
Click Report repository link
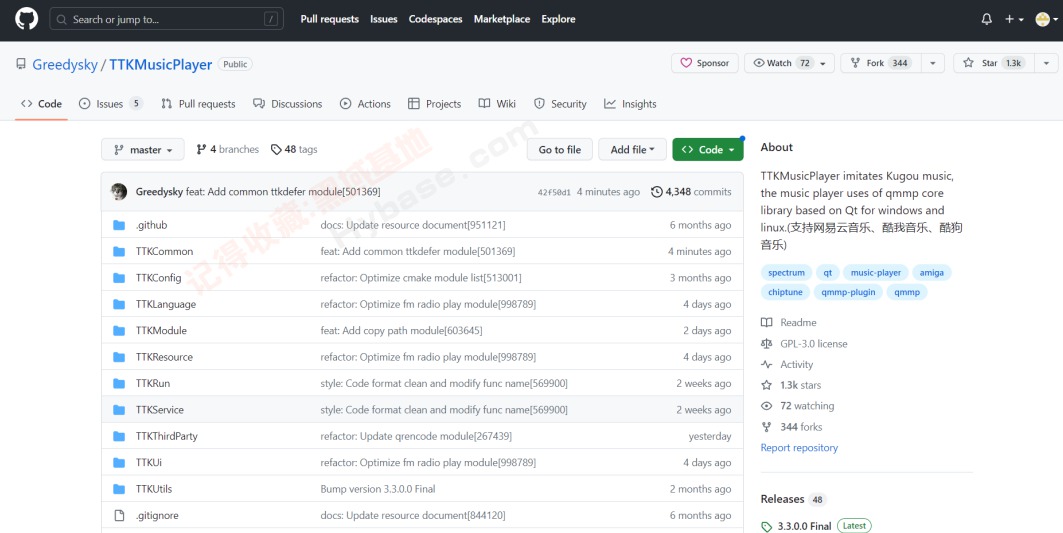(x=799, y=448)
